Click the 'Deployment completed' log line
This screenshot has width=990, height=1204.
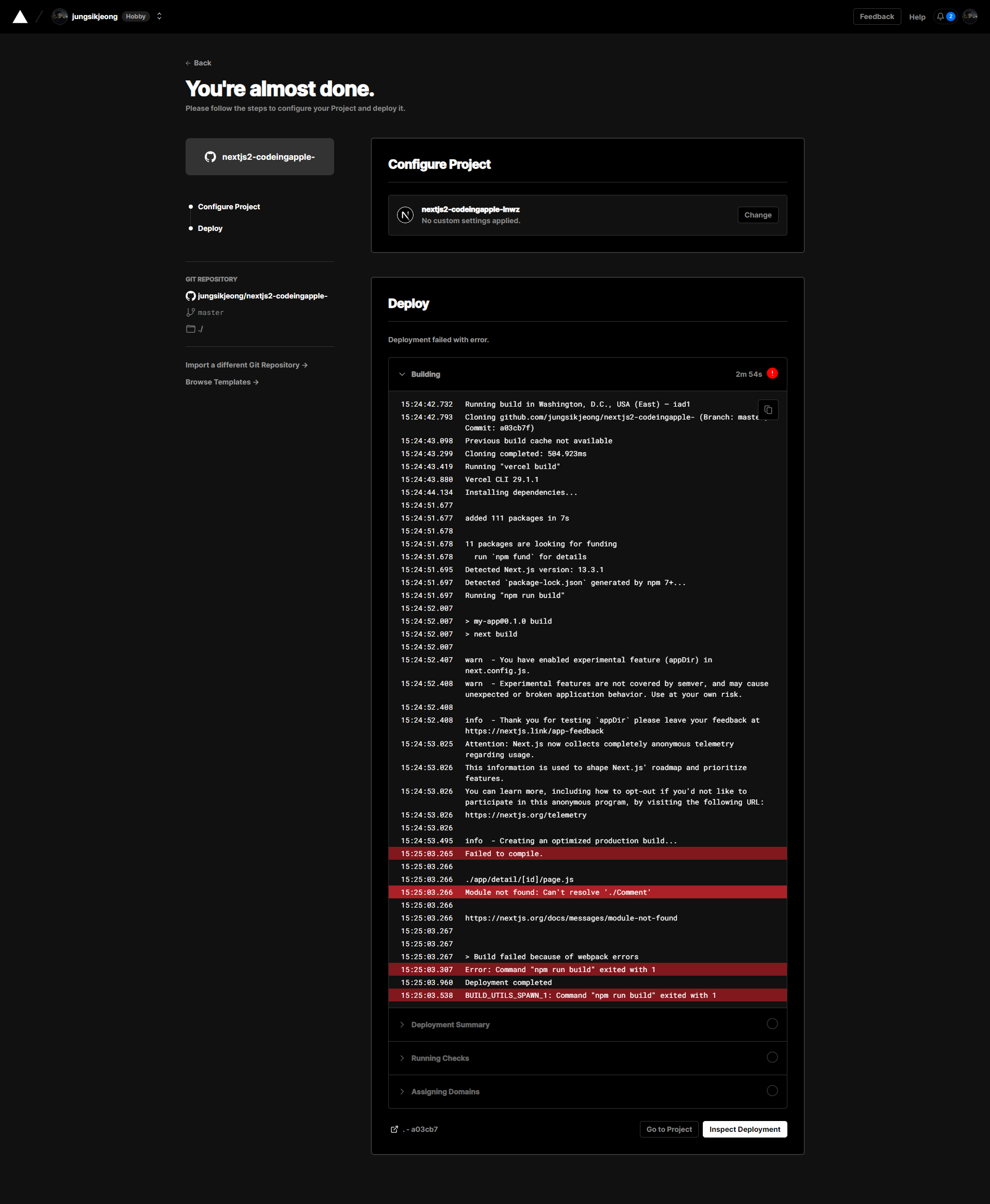pyautogui.click(x=587, y=982)
